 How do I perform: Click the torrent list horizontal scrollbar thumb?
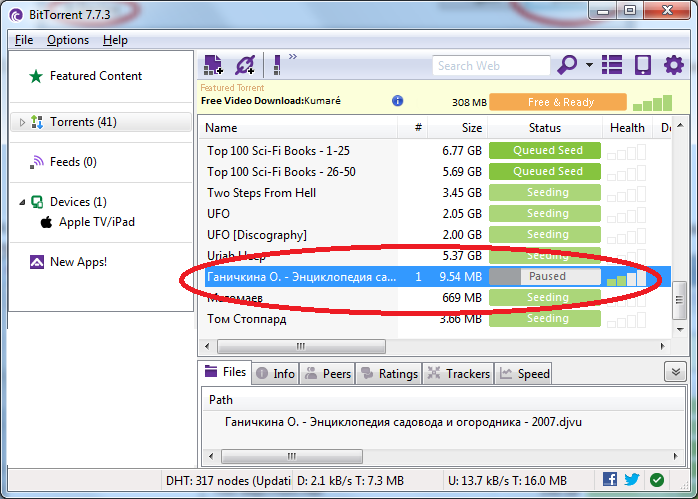tap(301, 346)
